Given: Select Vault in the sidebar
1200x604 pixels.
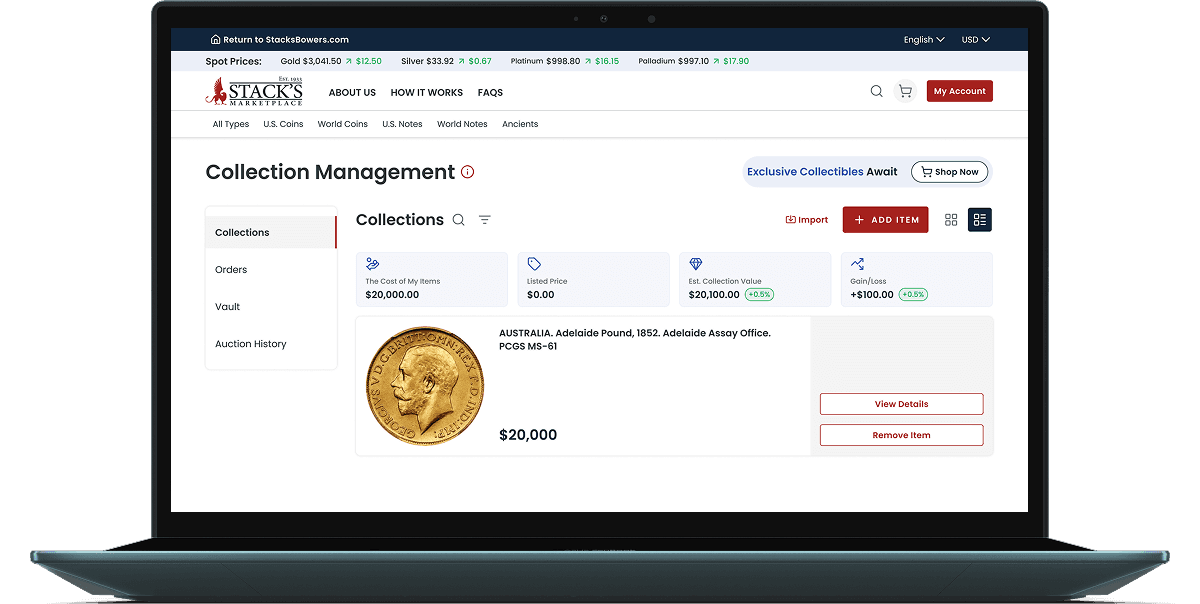Looking at the screenshot, I should click(228, 307).
